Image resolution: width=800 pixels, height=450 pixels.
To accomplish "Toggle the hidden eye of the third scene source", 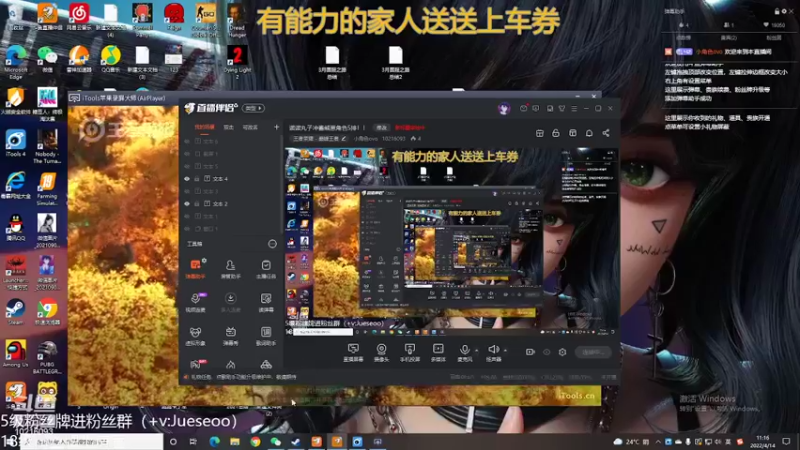I will tap(187, 166).
